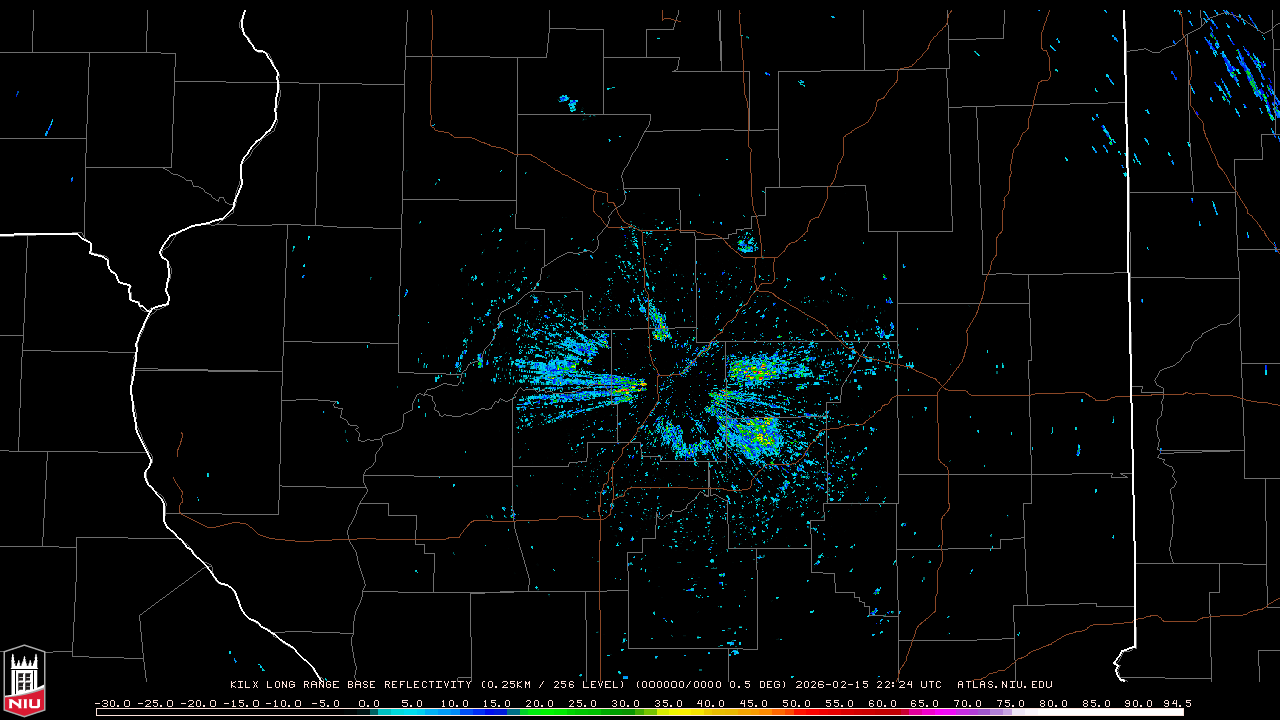Click the 50.0 label on reflectivity scale
This screenshot has height=720, width=1280.
click(796, 704)
